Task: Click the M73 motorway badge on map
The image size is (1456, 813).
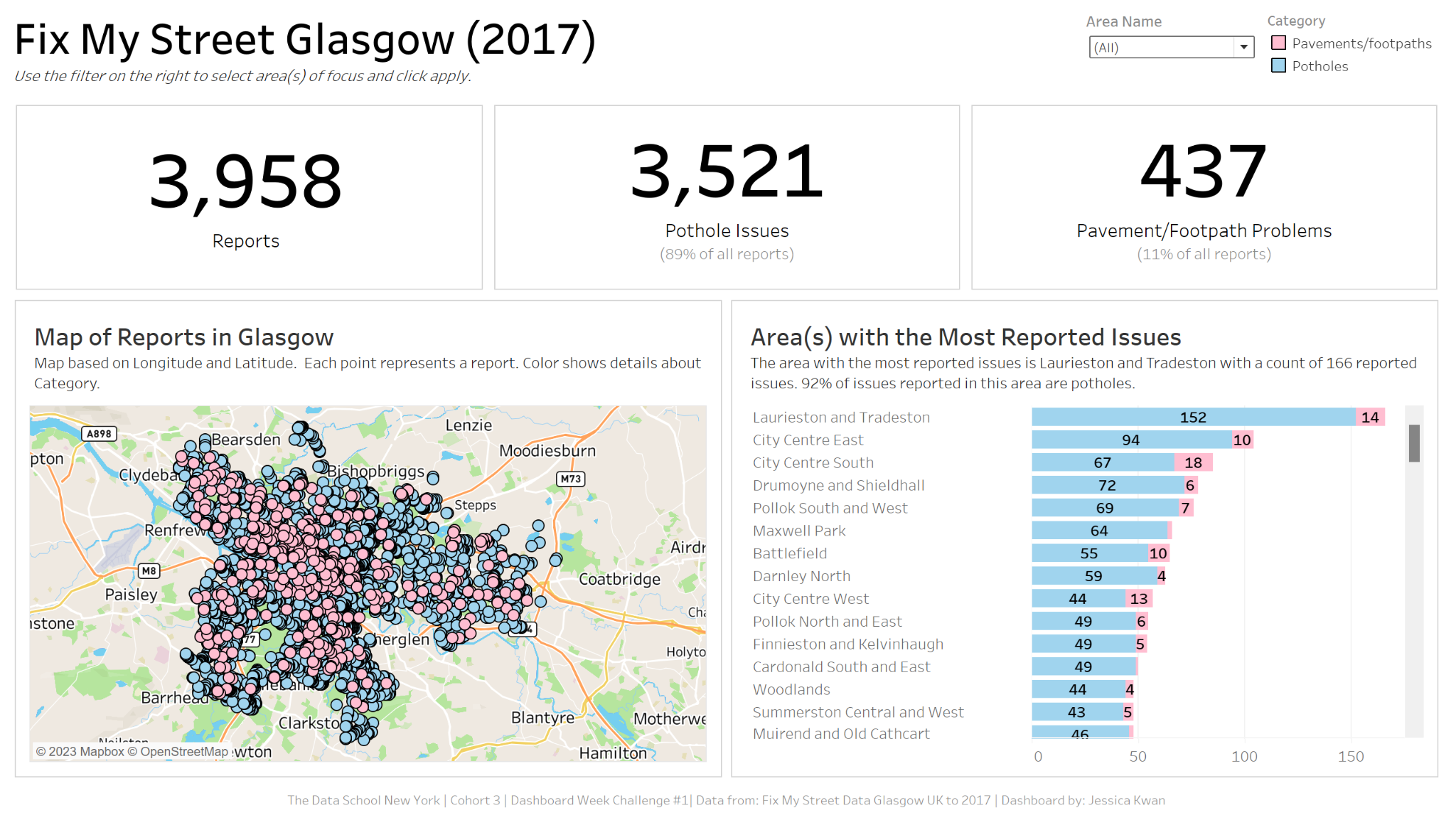Action: point(570,479)
